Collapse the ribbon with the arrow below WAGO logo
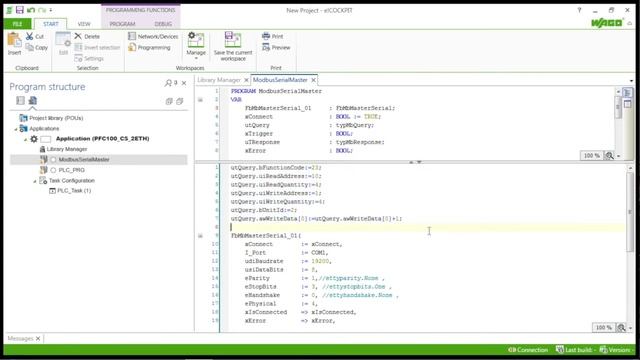The image size is (640, 360). pyautogui.click(x=630, y=24)
